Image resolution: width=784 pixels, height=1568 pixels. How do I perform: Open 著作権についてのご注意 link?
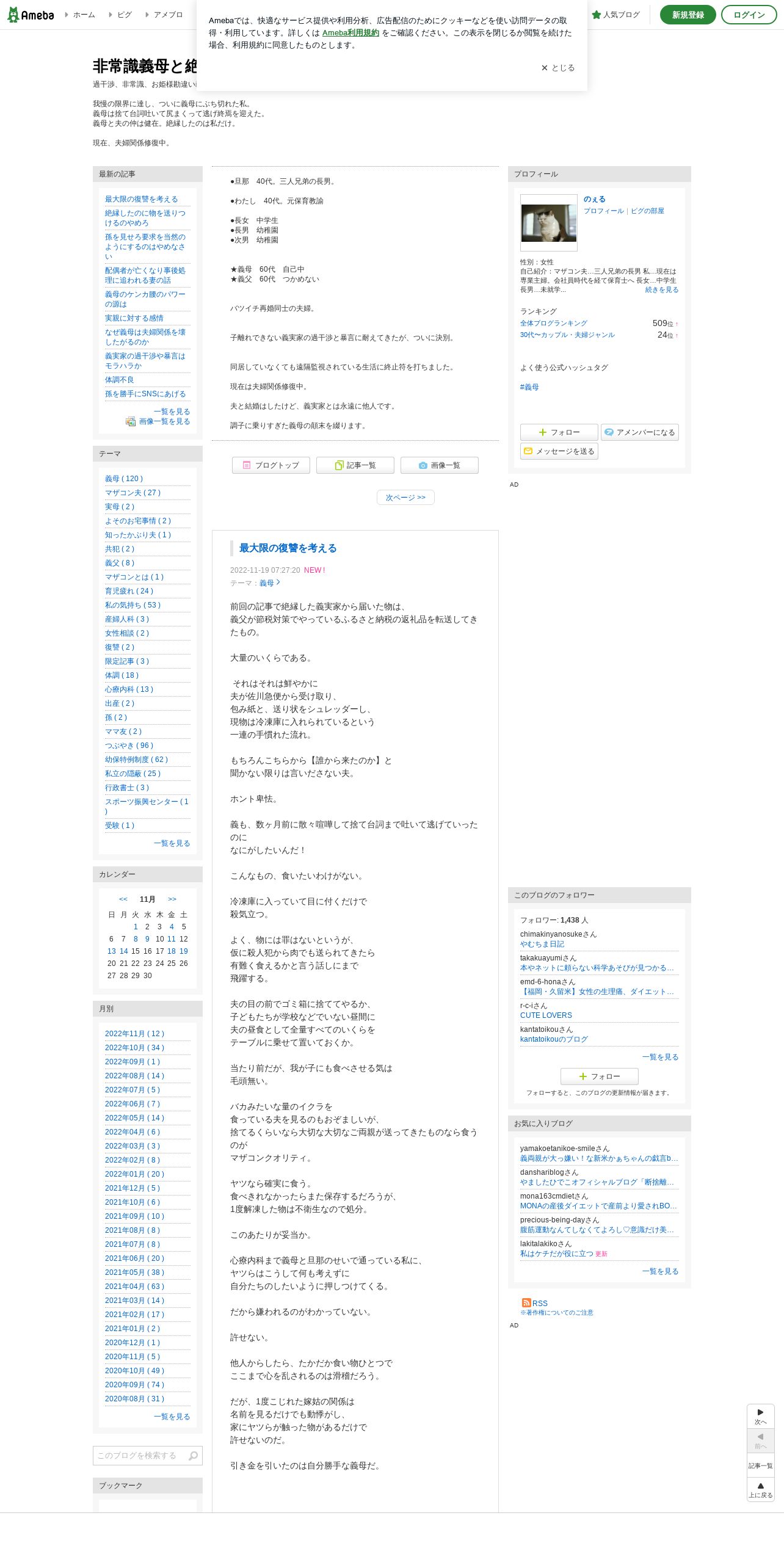click(x=557, y=1312)
